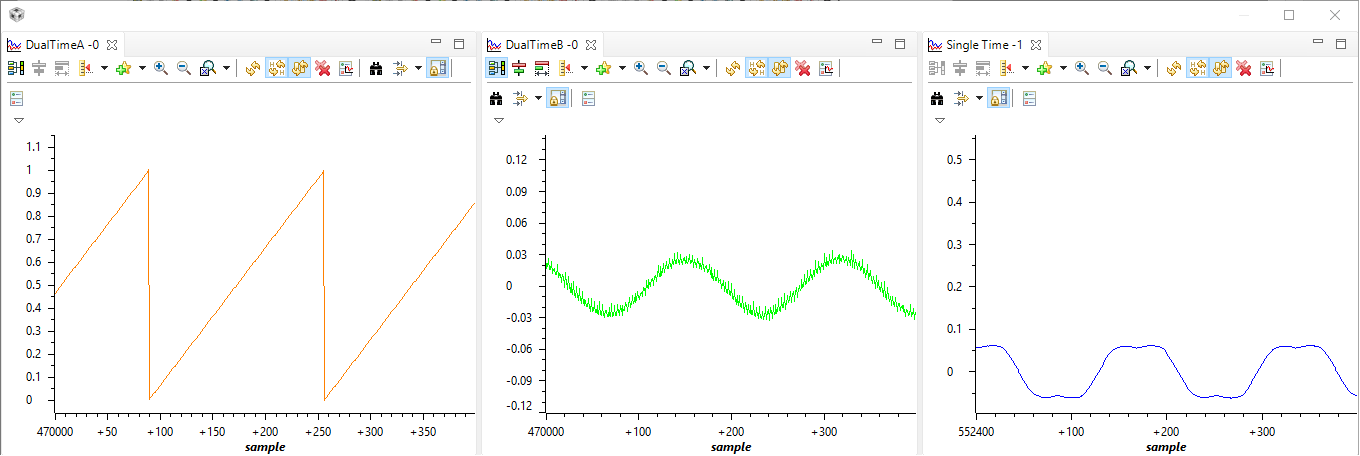Open the zoom reset dropdown arrow in DualTimeB
1360x456 pixels.
[x=706, y=68]
